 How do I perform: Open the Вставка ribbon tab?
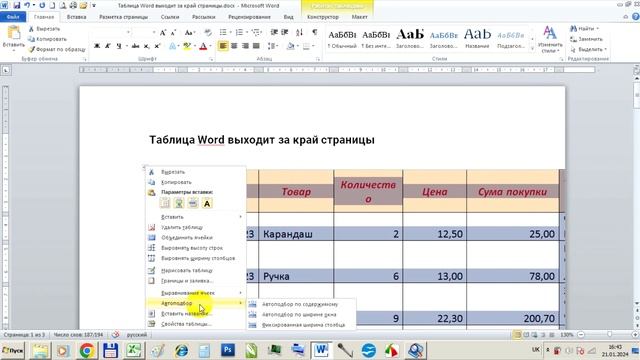coord(76,17)
